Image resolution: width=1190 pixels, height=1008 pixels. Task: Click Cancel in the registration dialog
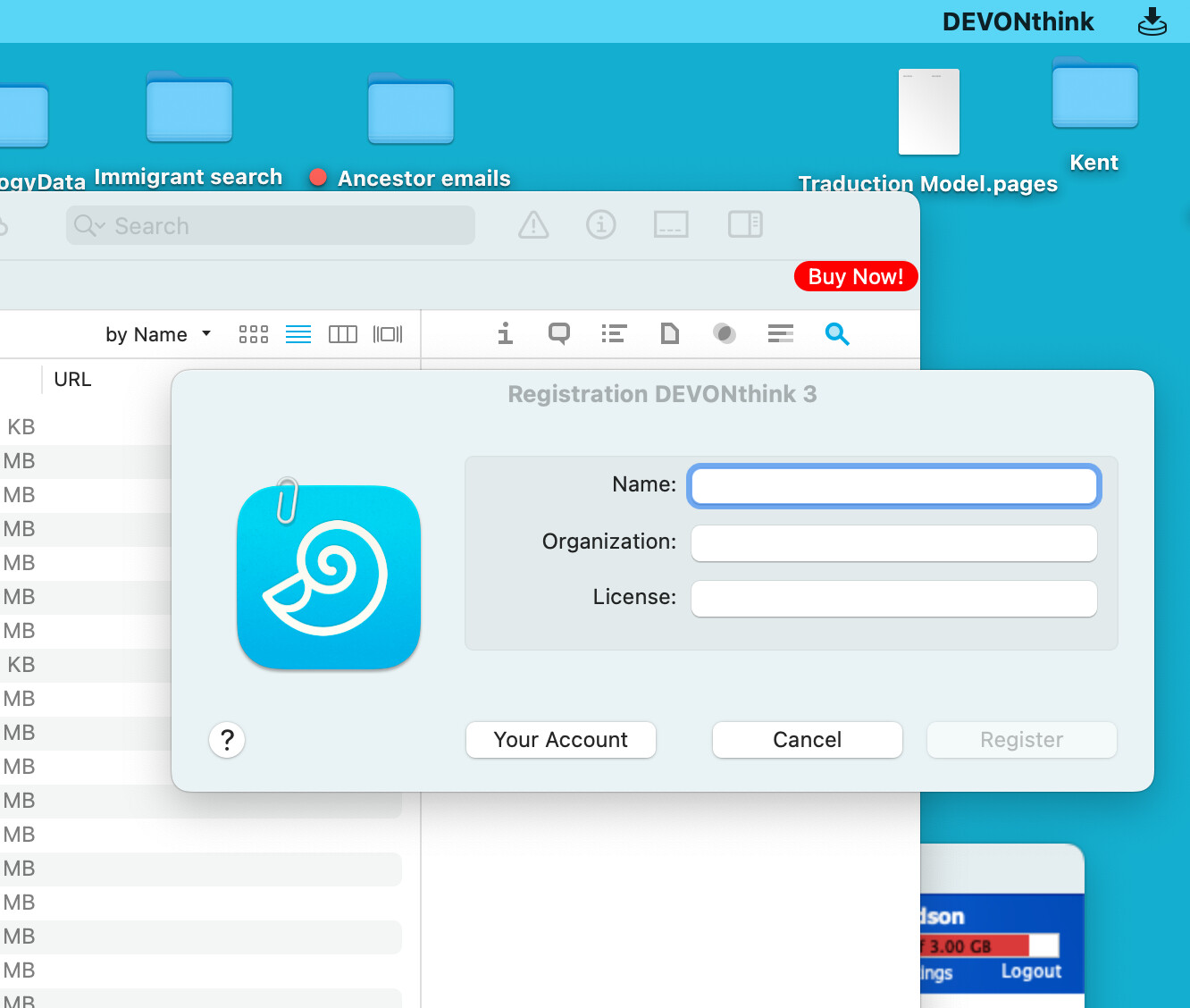(808, 740)
